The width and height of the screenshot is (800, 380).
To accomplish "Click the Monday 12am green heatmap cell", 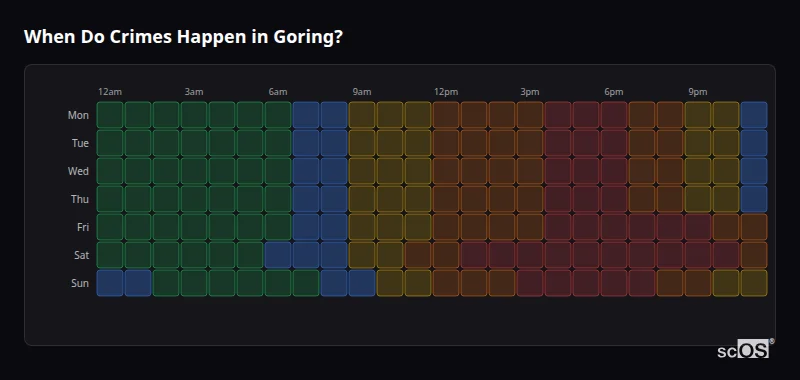I will pos(110,115).
